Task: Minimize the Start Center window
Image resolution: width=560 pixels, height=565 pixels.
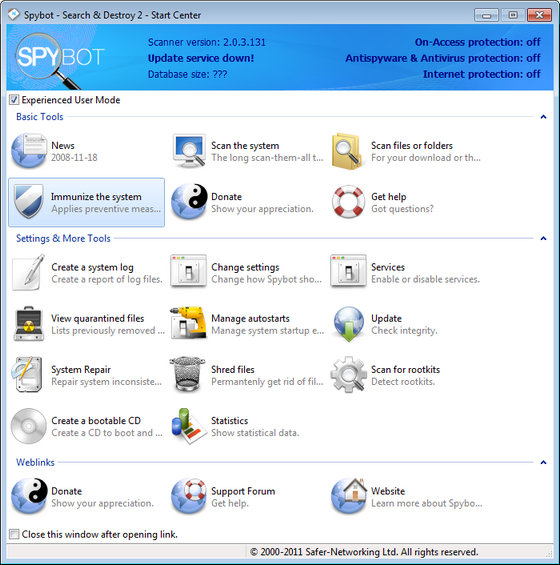Action: (486, 15)
